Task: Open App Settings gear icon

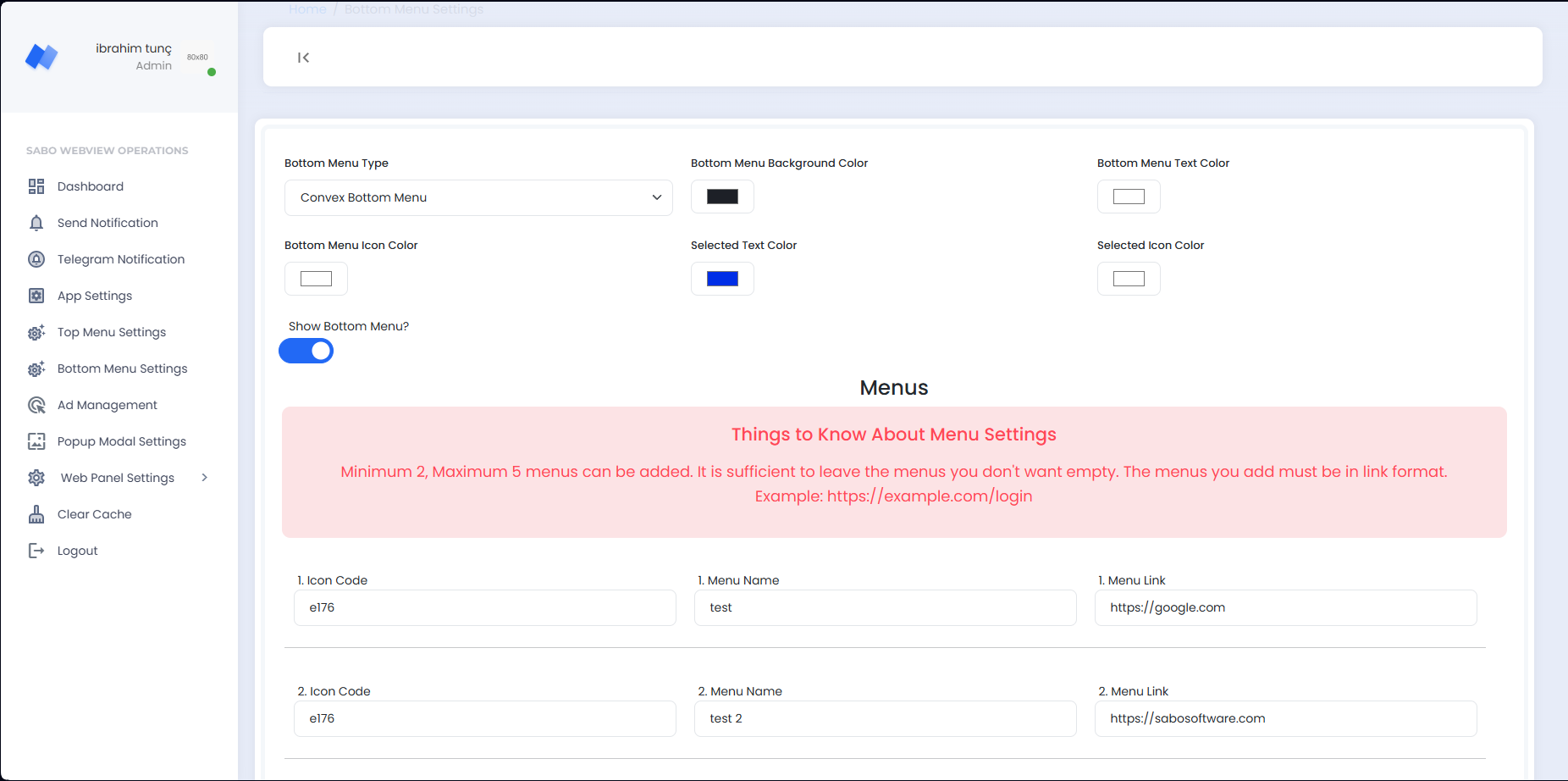Action: pos(36,295)
